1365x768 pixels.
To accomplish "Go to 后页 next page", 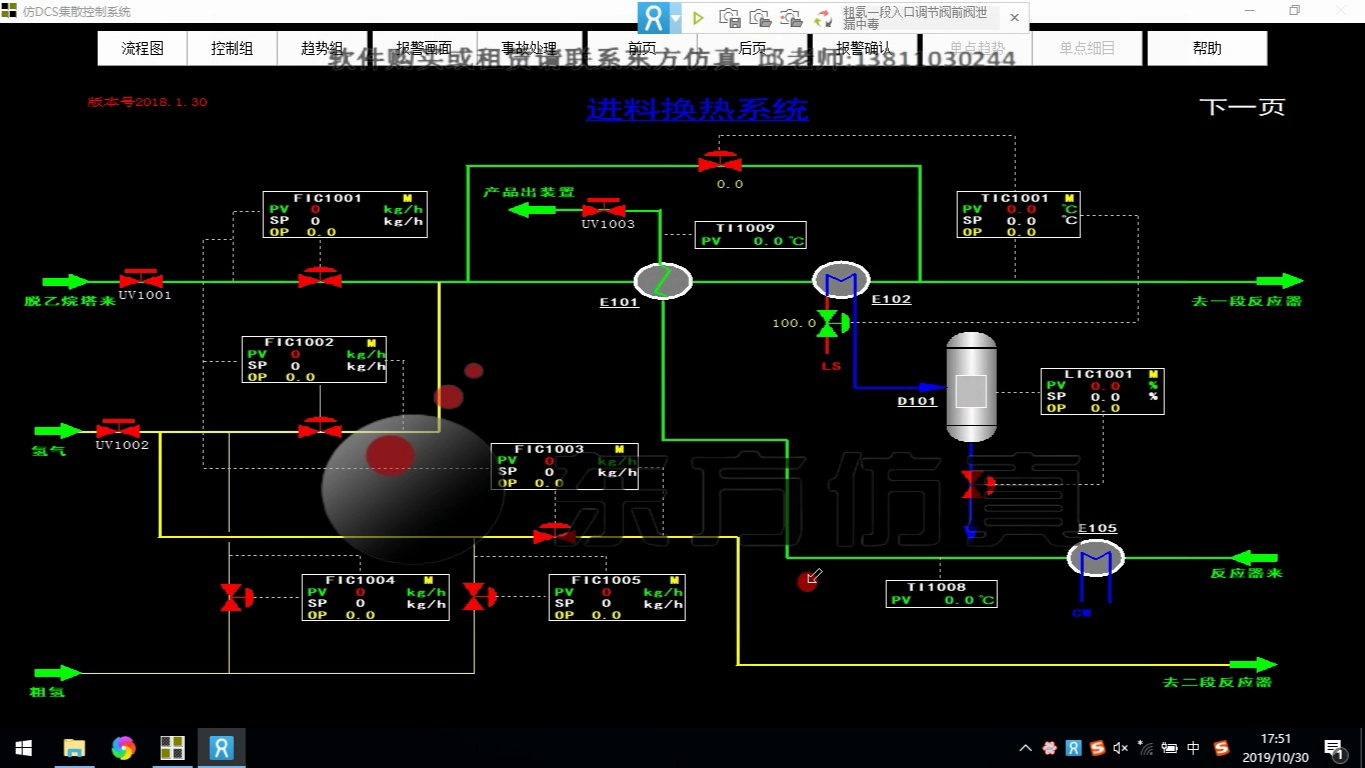I will click(x=752, y=48).
